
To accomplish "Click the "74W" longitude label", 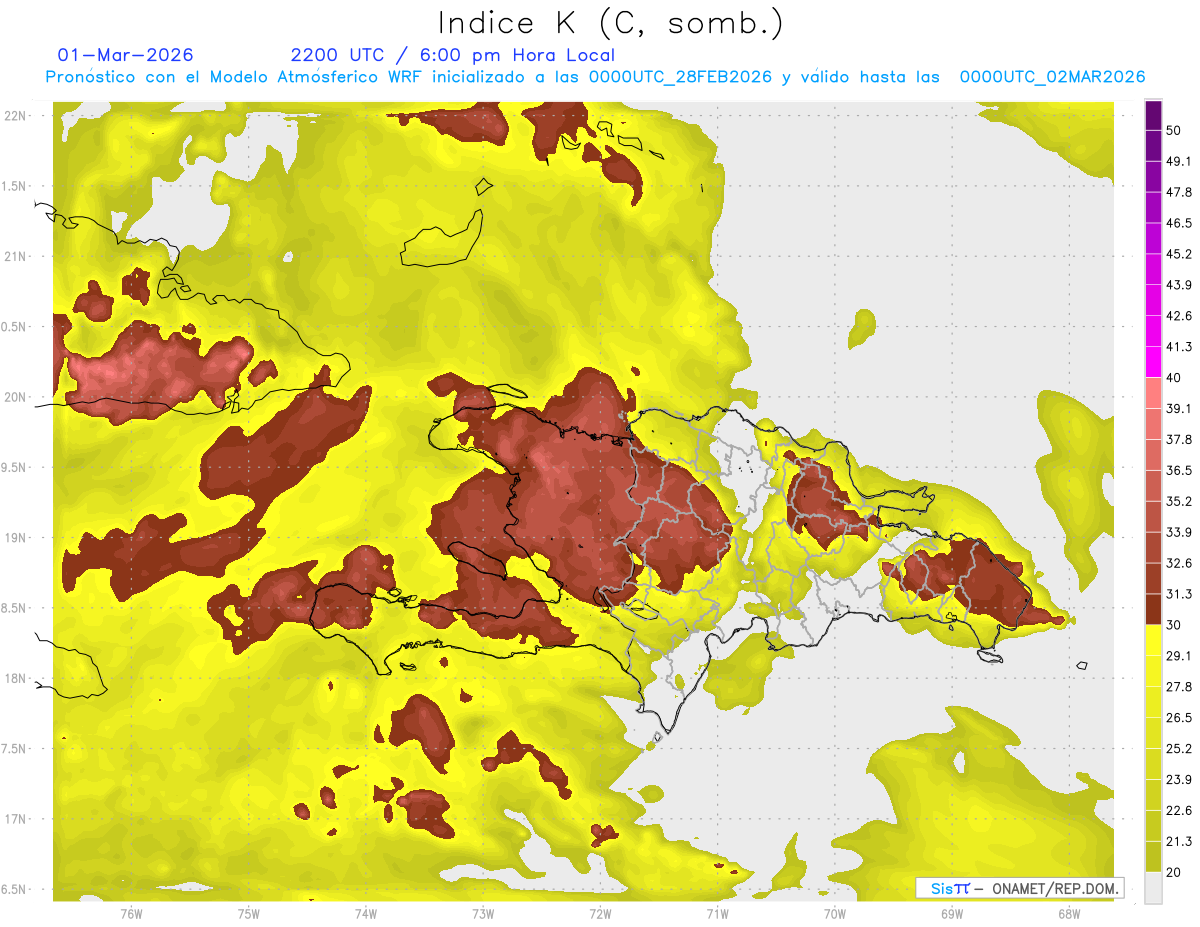I will coord(365,914).
